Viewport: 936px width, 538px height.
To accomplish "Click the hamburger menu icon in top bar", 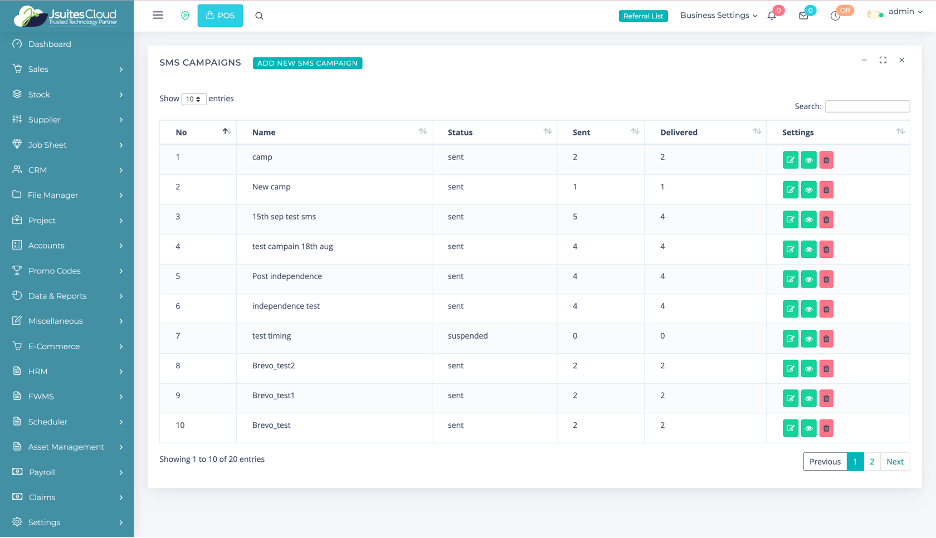I will coord(158,16).
